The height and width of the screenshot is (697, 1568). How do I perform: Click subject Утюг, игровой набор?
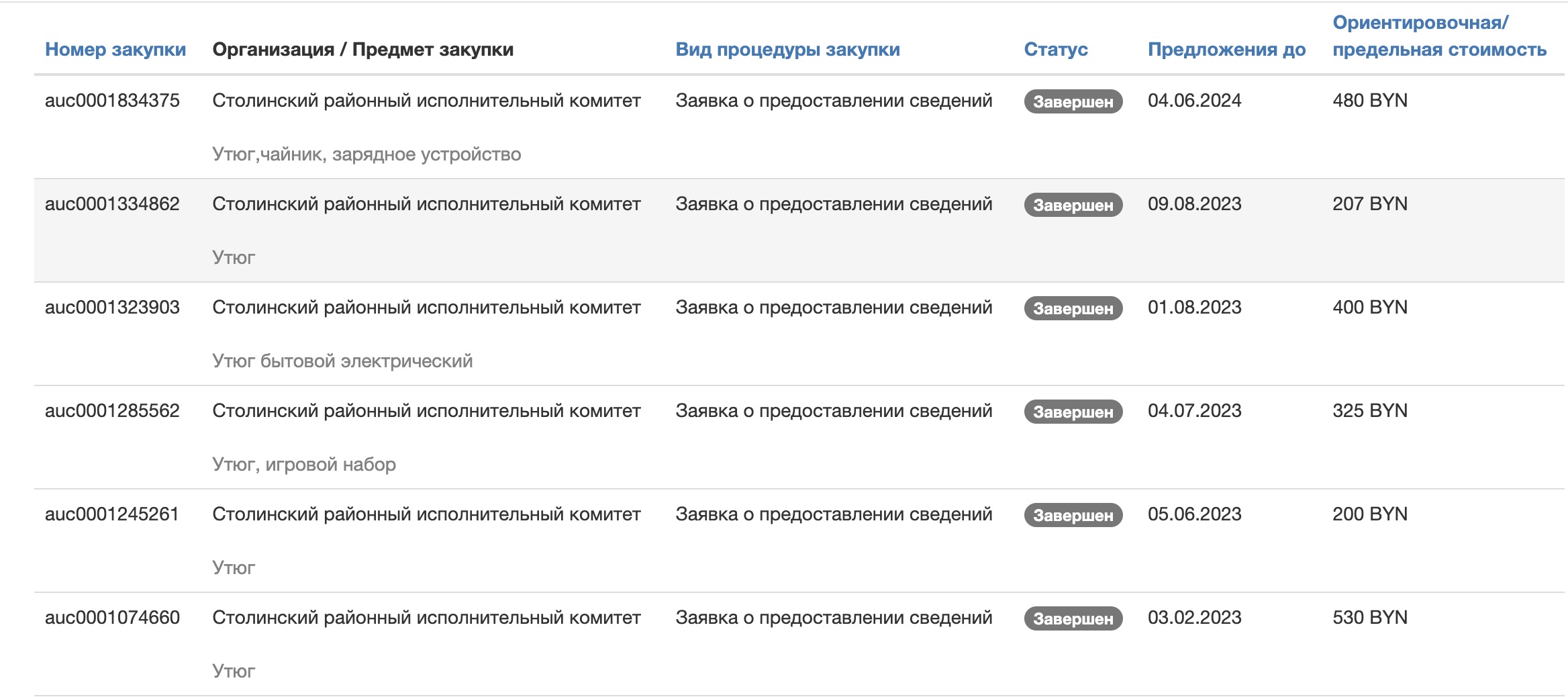[303, 463]
